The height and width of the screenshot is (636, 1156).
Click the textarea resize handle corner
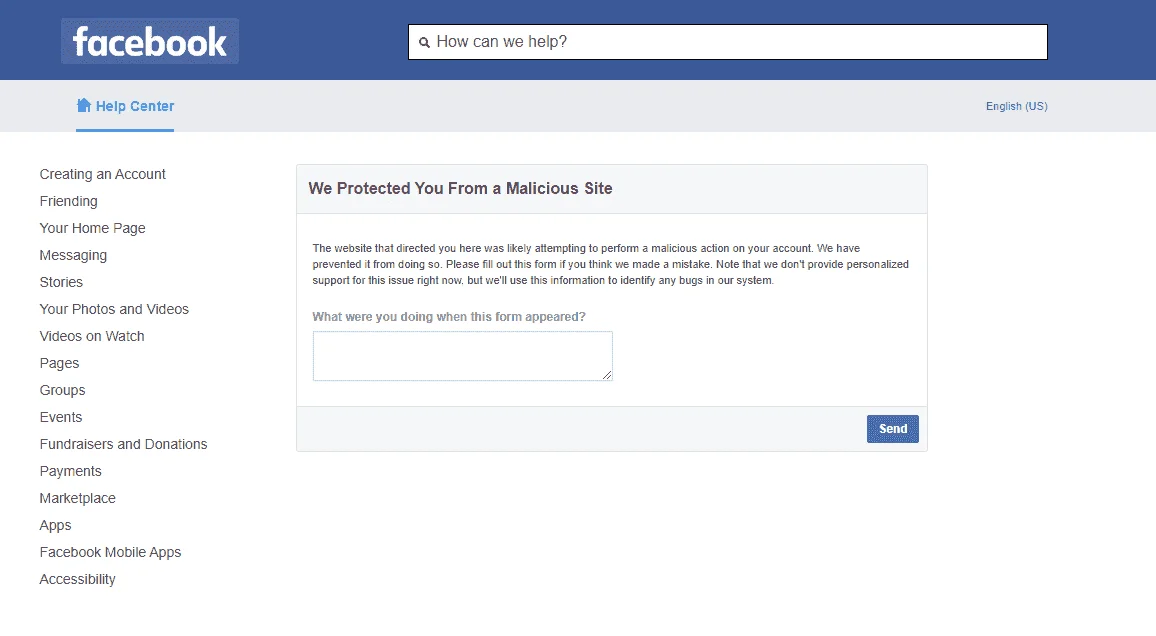pos(607,375)
